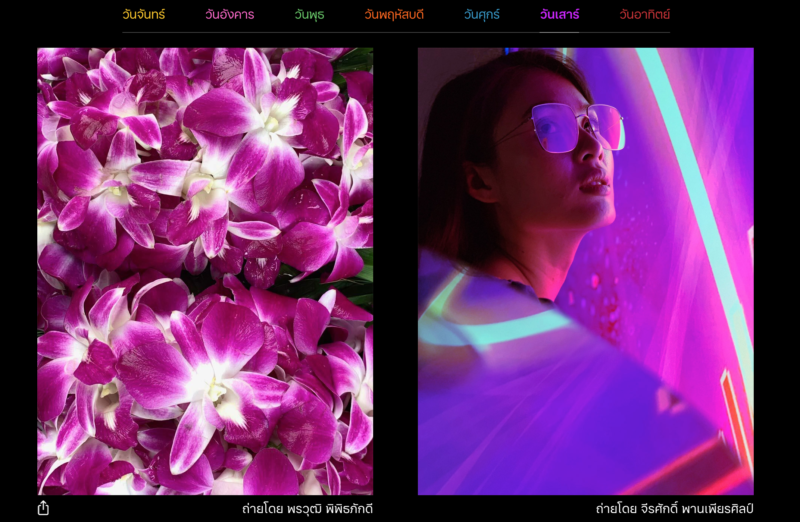
Task: Click the red neon bar in portrait corner
Action: tap(735, 410)
